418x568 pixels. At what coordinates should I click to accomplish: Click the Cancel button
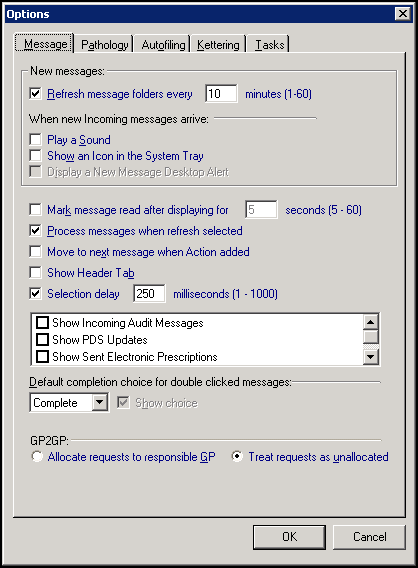pos(369,537)
